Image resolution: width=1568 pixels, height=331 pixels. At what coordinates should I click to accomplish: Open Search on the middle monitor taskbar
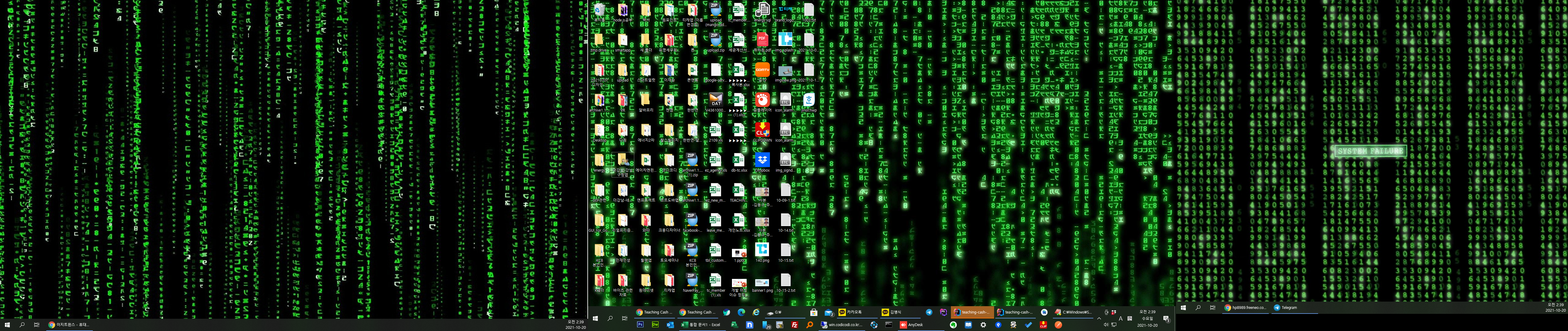point(610,319)
